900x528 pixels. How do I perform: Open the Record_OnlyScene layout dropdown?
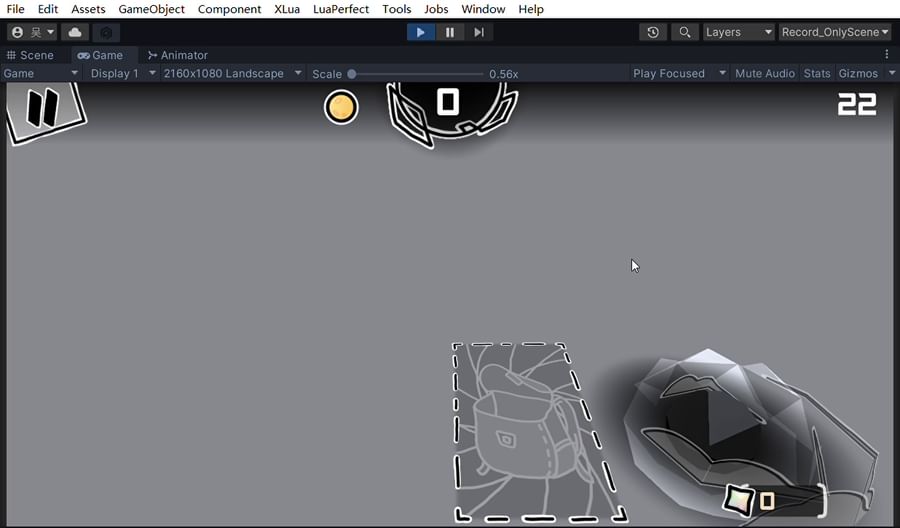click(x=835, y=32)
